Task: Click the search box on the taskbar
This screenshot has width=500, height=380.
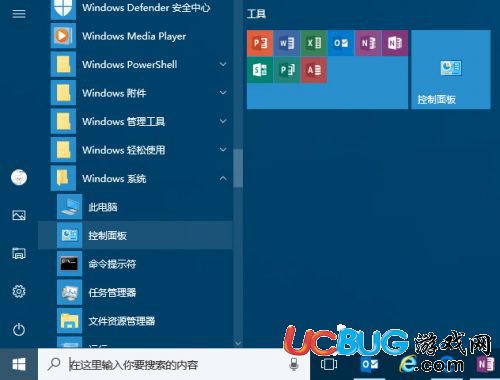Action: pyautogui.click(x=174, y=364)
